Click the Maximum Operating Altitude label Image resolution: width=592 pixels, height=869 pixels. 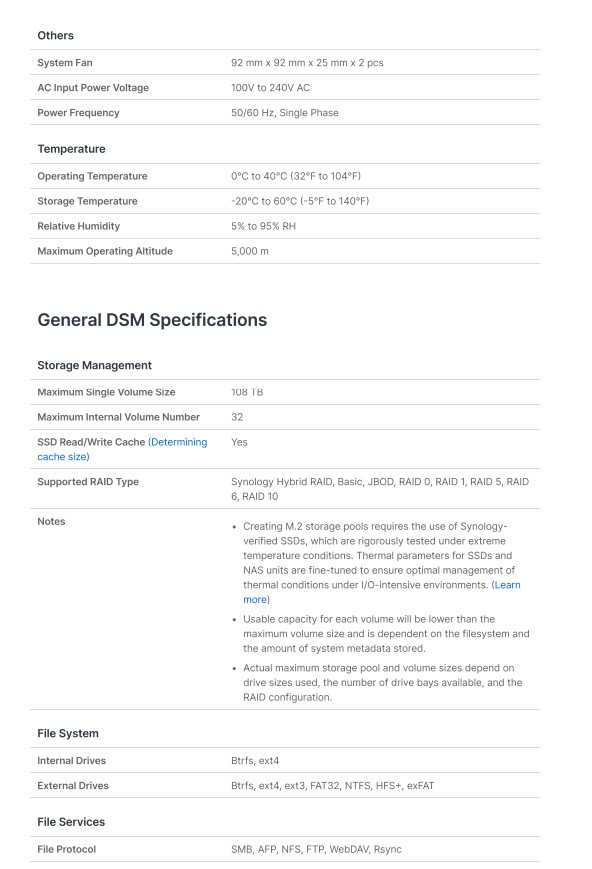(105, 251)
